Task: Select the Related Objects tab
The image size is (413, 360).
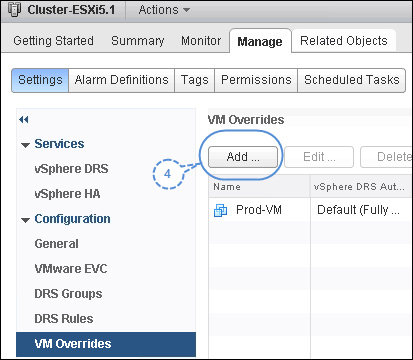Action: pyautogui.click(x=344, y=41)
